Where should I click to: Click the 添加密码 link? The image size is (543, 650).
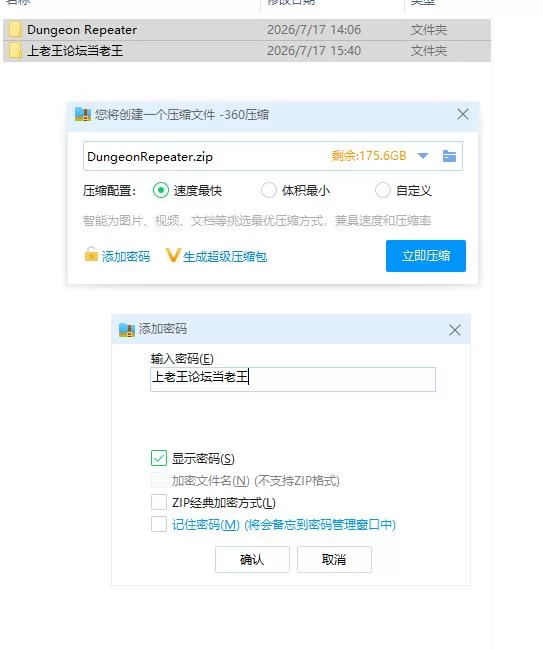pyautogui.click(x=126, y=257)
